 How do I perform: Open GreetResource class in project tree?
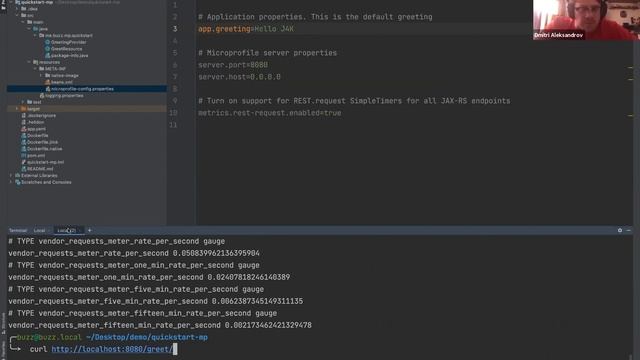point(66,49)
